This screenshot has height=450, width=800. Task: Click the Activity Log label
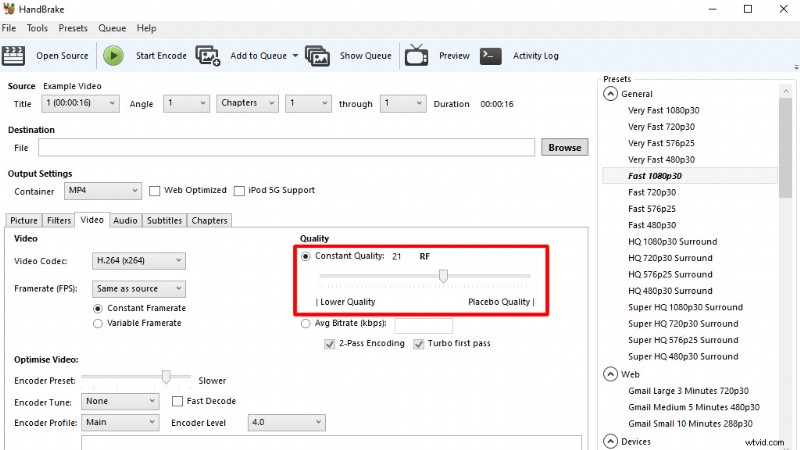click(x=536, y=56)
